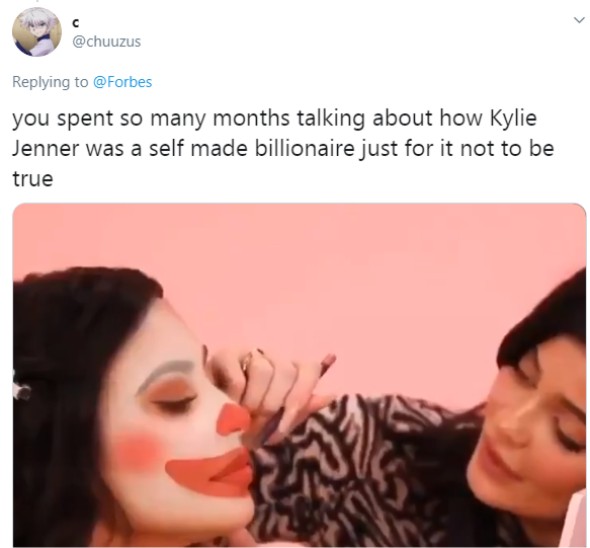Open the tweet options chevron menu
This screenshot has height=548, width=590.
pos(579,20)
